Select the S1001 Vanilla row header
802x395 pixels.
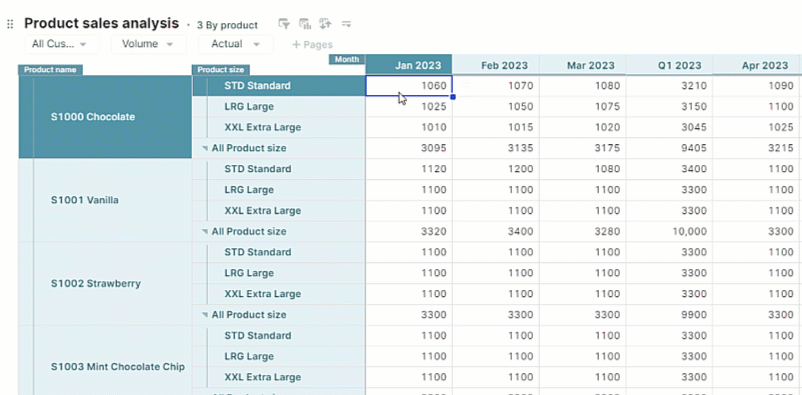(x=105, y=200)
